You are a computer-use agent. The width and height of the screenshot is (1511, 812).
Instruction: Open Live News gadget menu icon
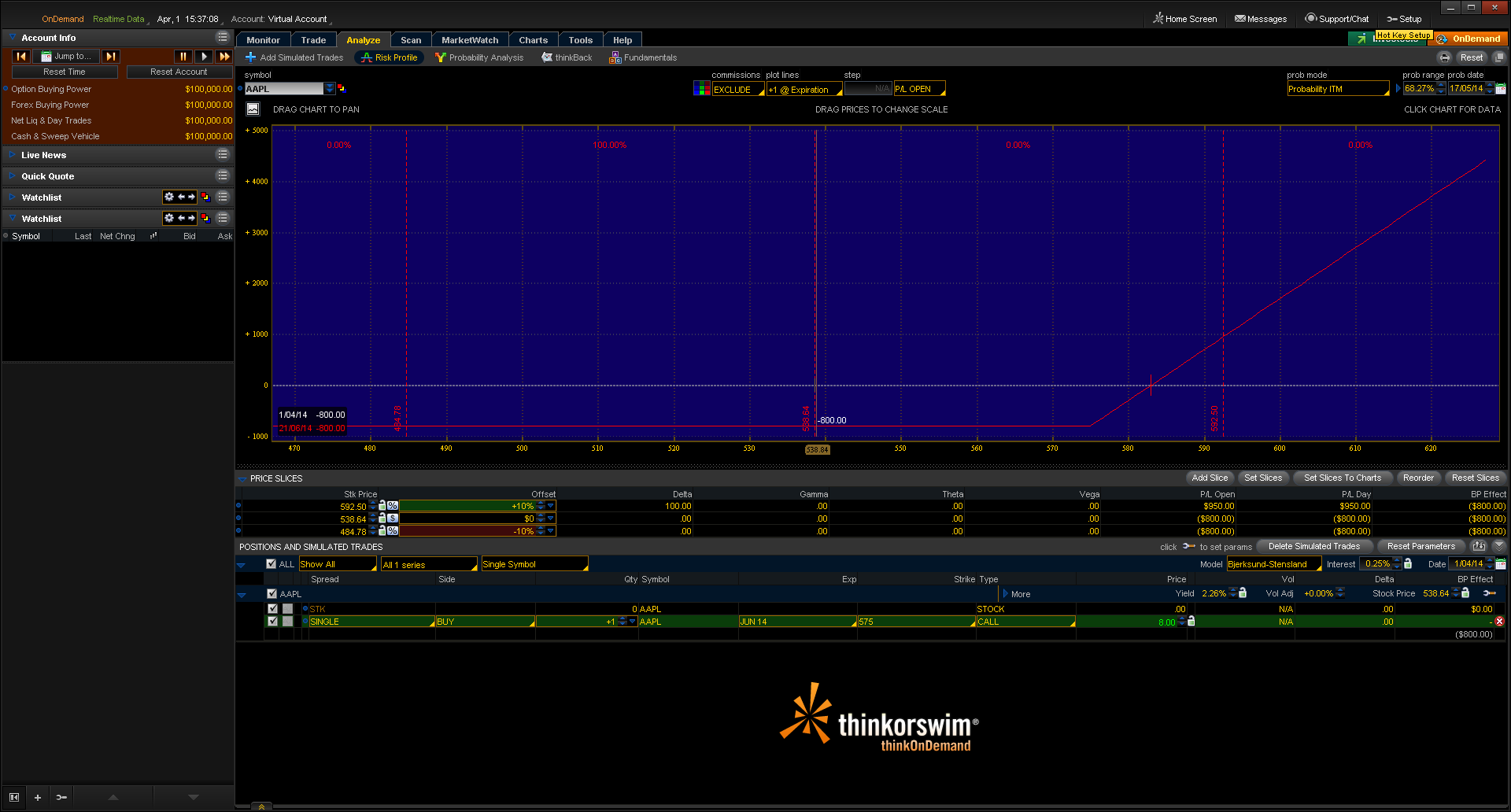[223, 154]
